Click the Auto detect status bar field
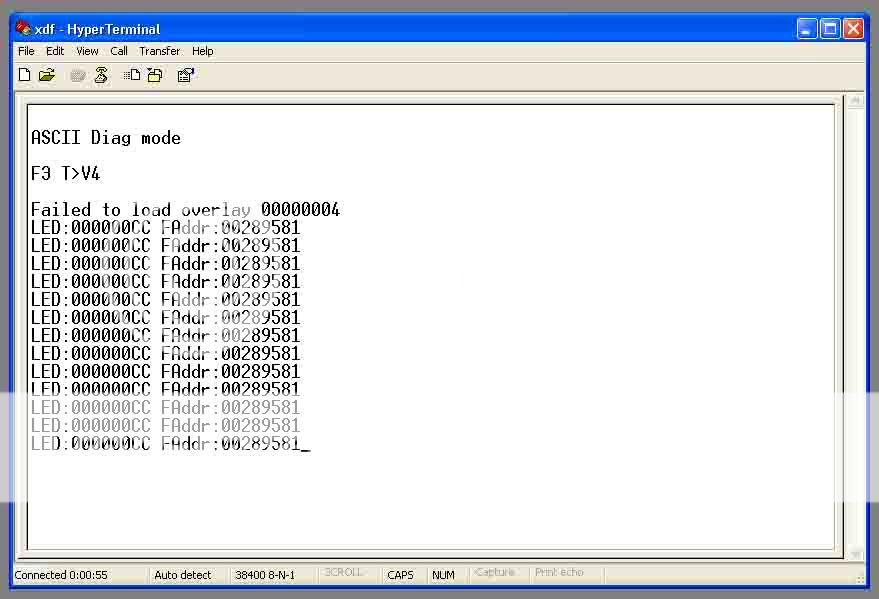The image size is (879, 599). (183, 575)
